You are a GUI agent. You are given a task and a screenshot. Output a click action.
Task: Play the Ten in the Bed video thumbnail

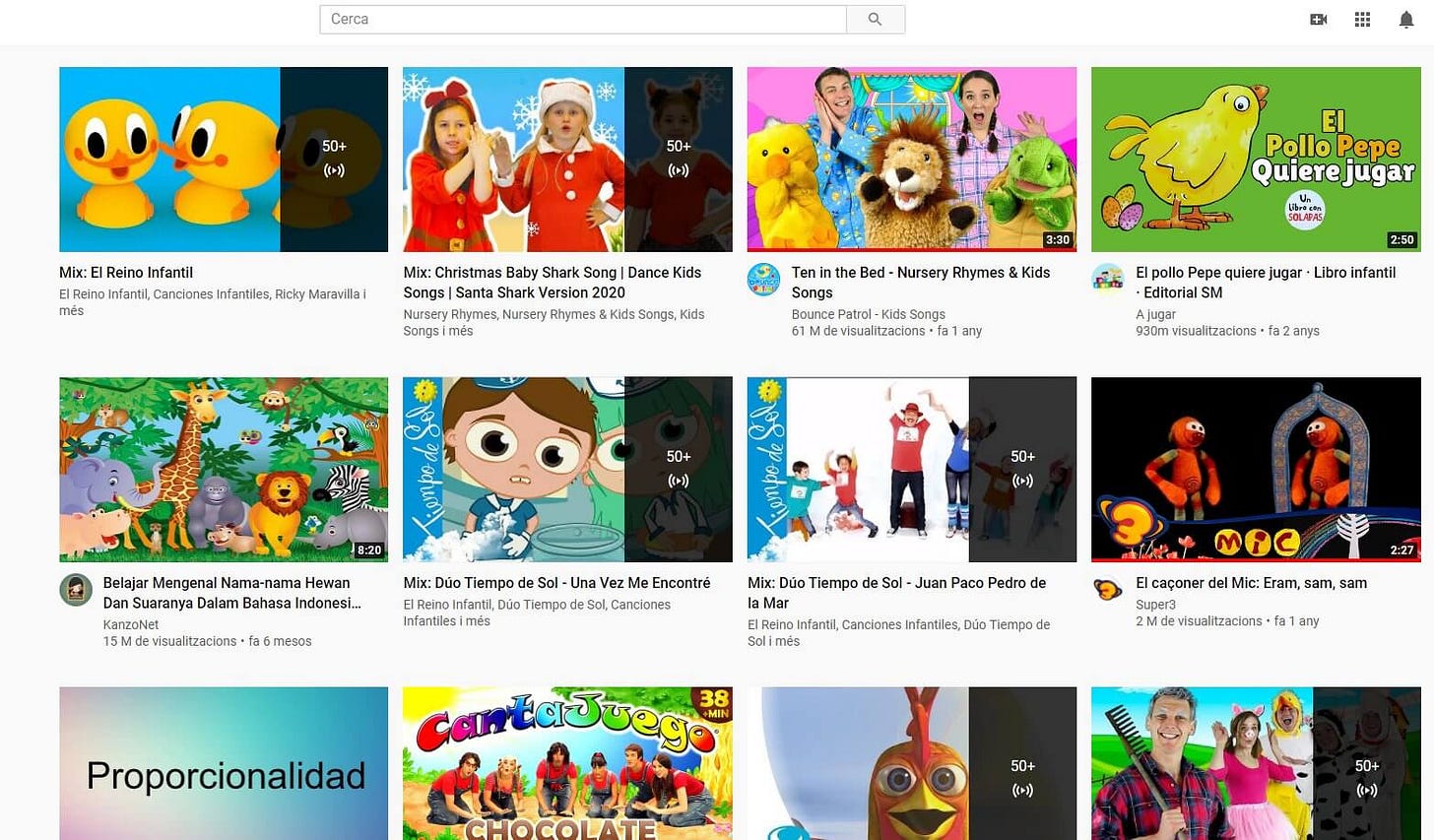coord(912,160)
